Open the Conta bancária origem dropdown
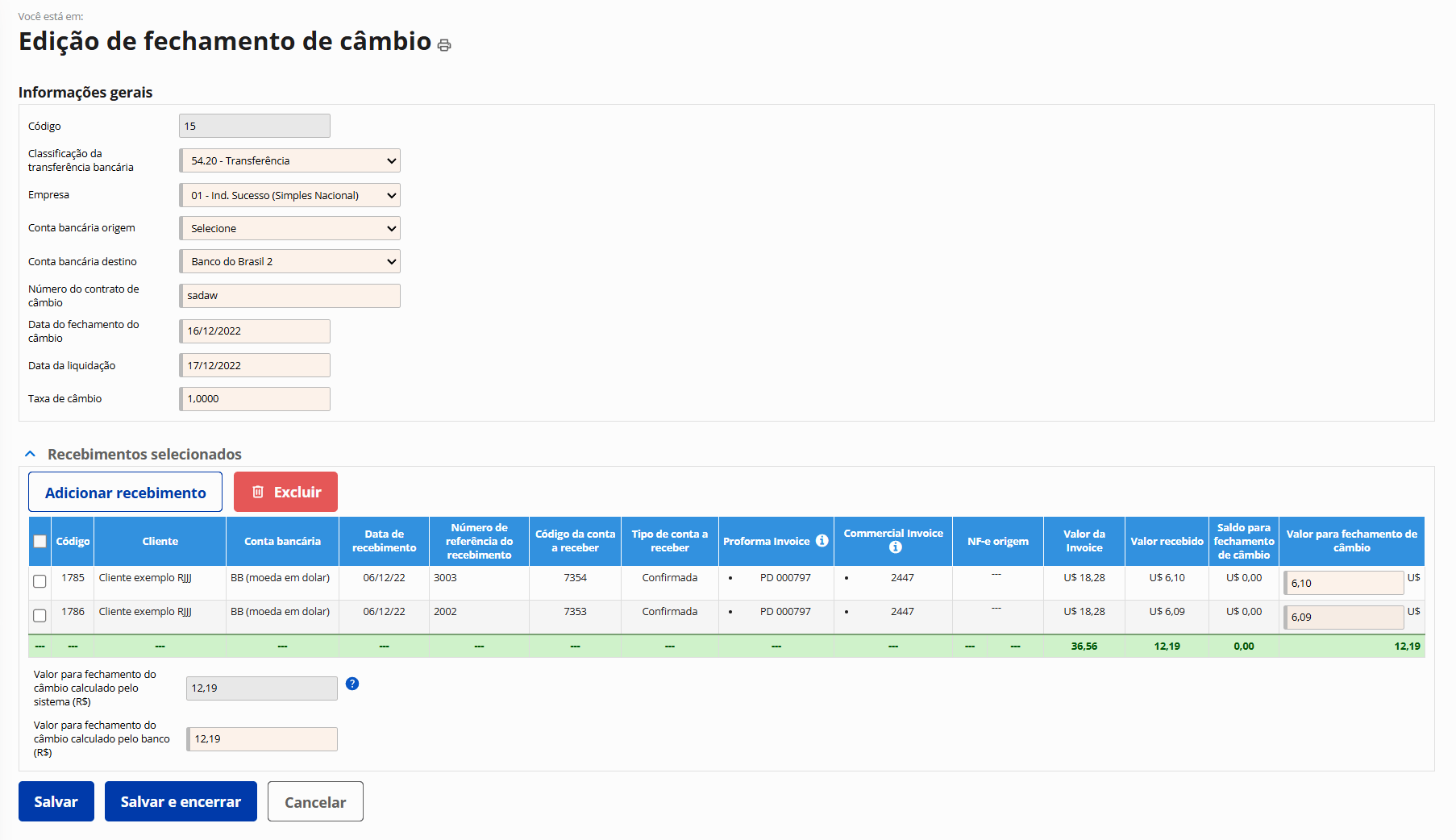 point(289,228)
